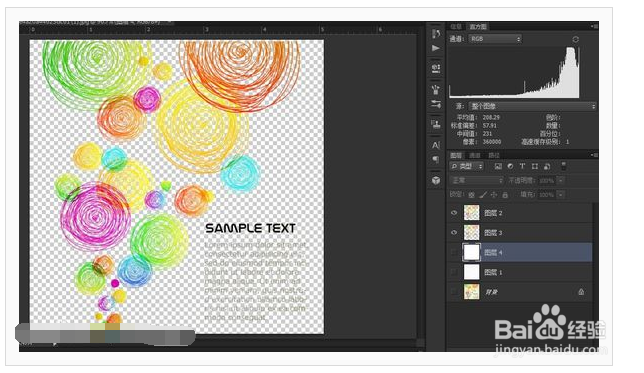The image size is (644, 373).
Task: Open the History panel icon in the dock
Action: coord(436,33)
